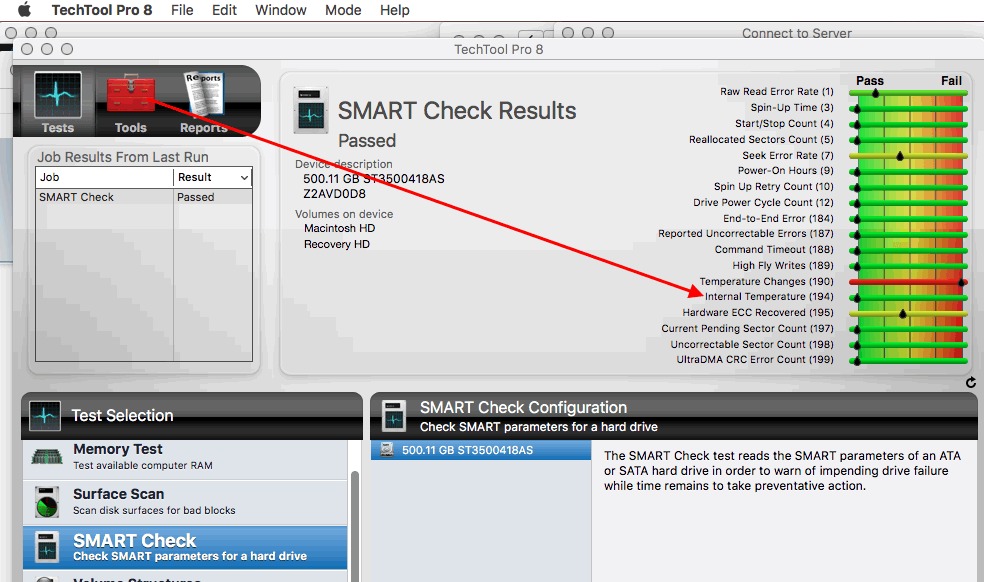This screenshot has width=984, height=582.
Task: Click the Drive Power Cycle Count label
Action: tap(763, 202)
